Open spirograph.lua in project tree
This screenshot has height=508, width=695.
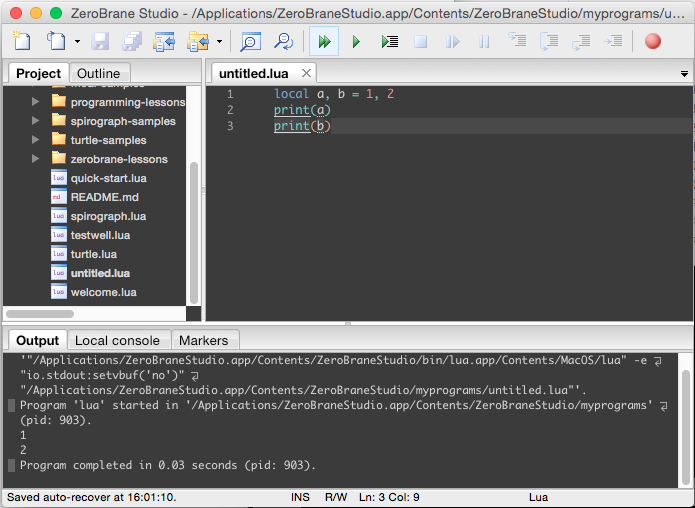click(x=109, y=216)
